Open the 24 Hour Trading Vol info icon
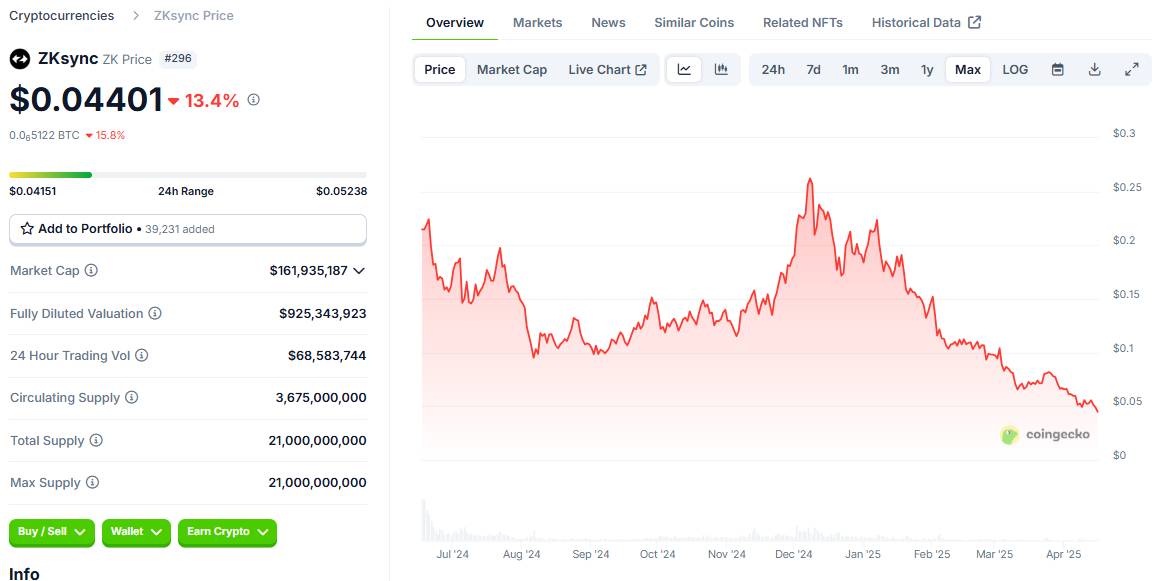This screenshot has width=1155, height=581. [141, 355]
